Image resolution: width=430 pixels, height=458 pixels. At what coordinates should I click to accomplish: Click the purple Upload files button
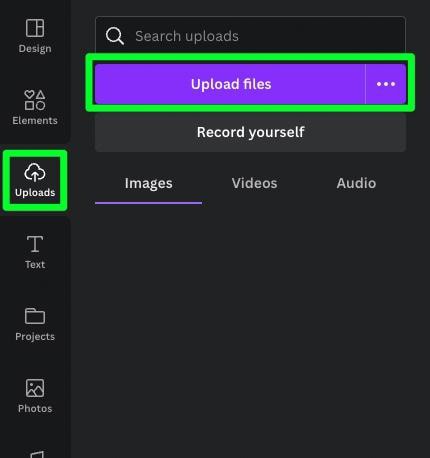(230, 84)
